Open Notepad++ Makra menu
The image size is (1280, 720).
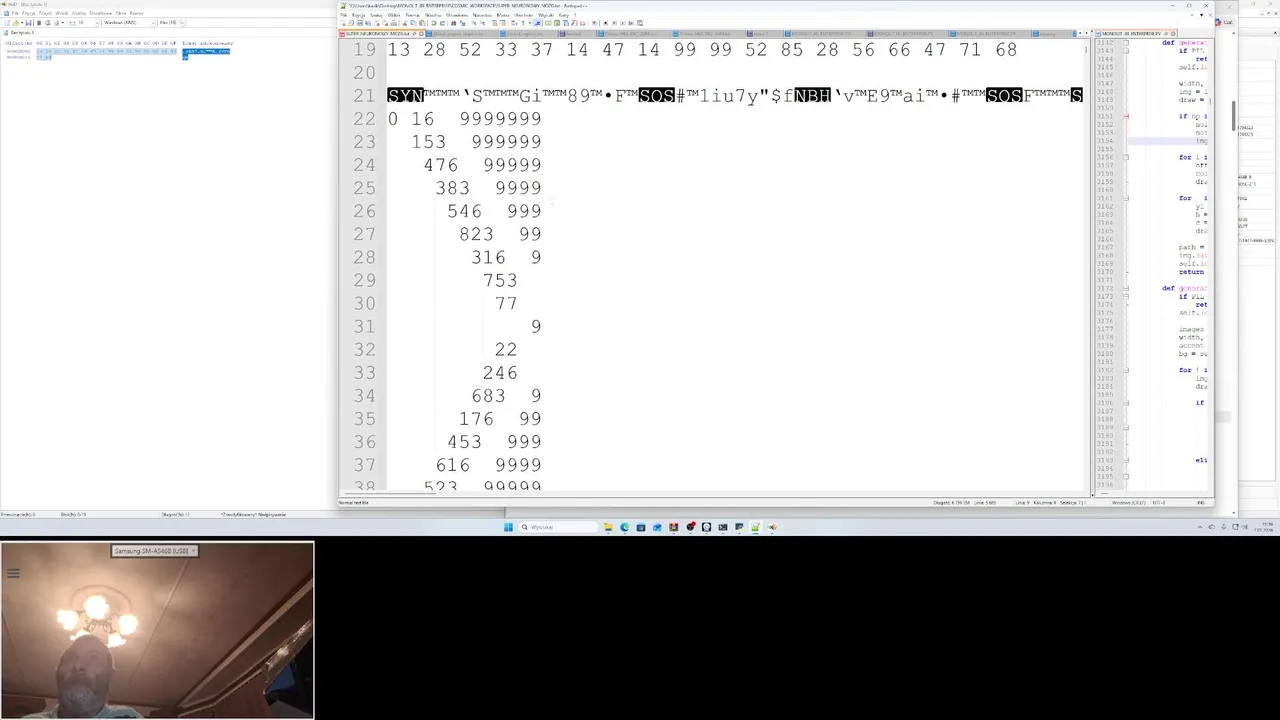[503, 15]
